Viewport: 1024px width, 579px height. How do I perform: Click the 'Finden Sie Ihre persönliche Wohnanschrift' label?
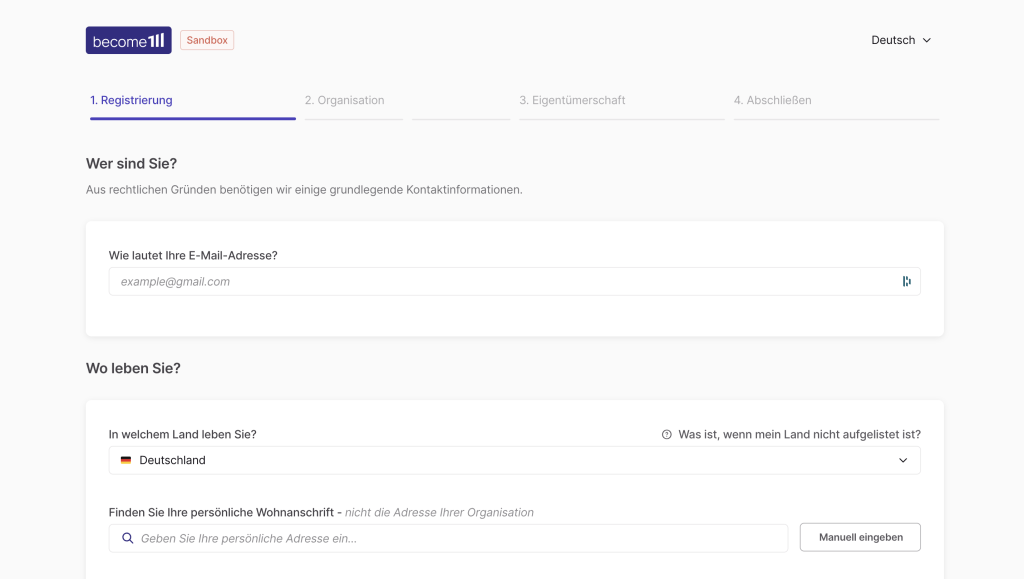(221, 512)
